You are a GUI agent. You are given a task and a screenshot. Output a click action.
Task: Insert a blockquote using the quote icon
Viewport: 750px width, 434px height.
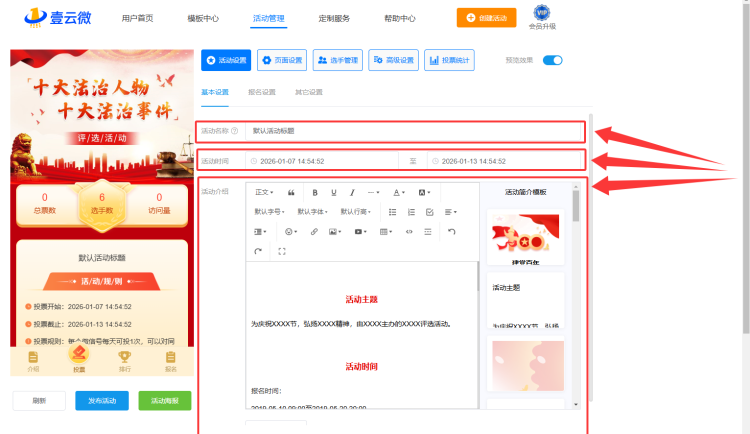tap(291, 192)
